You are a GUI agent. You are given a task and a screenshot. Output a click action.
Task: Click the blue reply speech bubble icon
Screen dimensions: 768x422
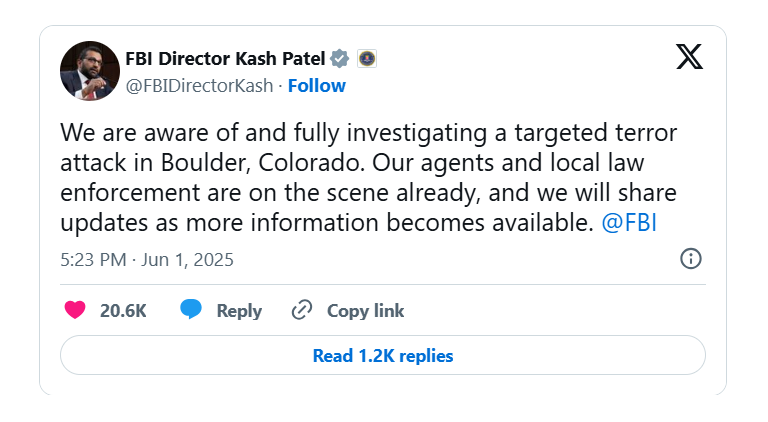[x=191, y=310]
